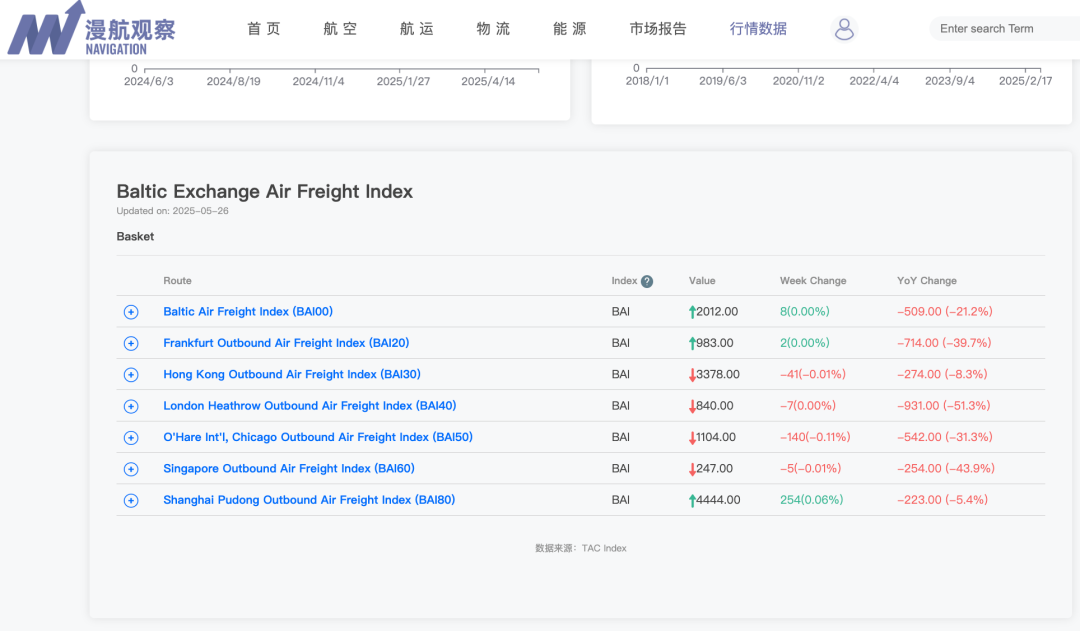
Task: Click the Updated on: 2025-05-26 text
Action: [x=172, y=211]
